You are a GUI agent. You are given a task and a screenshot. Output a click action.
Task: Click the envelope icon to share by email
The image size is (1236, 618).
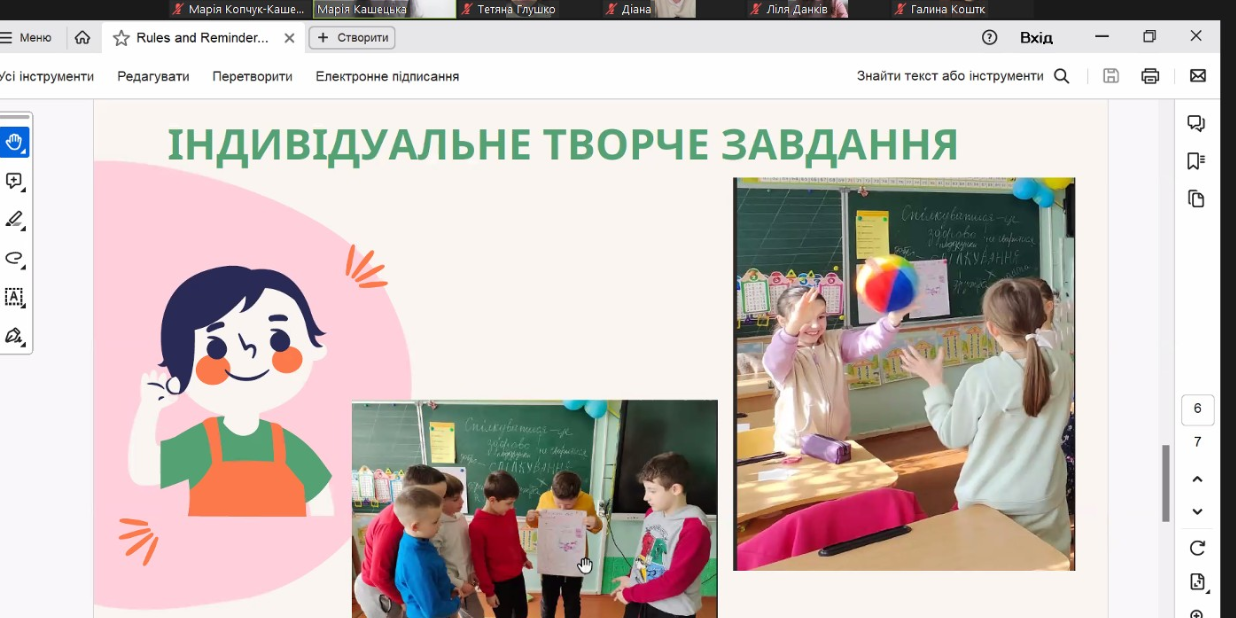coord(1197,76)
